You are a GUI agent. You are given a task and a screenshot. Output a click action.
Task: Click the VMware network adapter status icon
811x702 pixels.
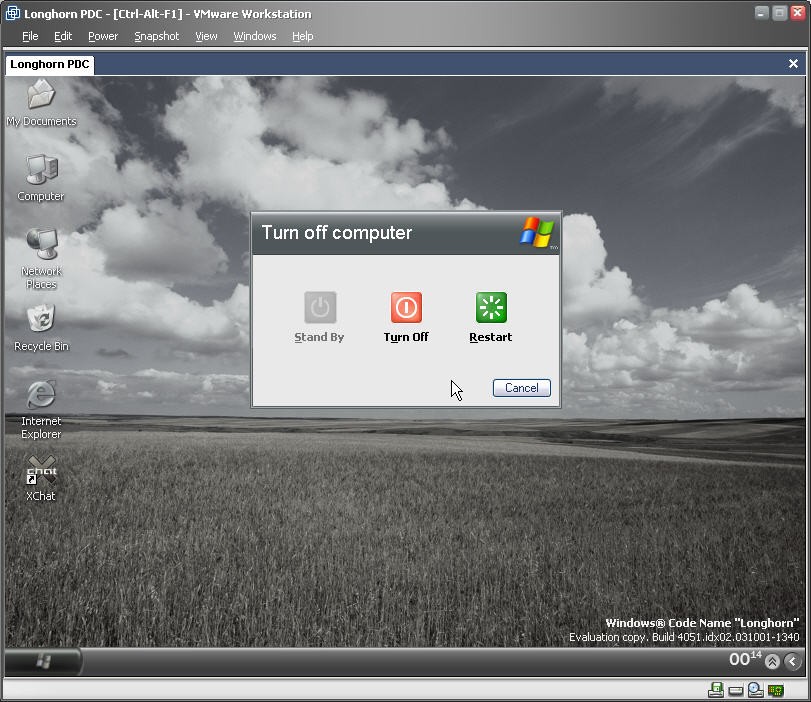coord(776,690)
